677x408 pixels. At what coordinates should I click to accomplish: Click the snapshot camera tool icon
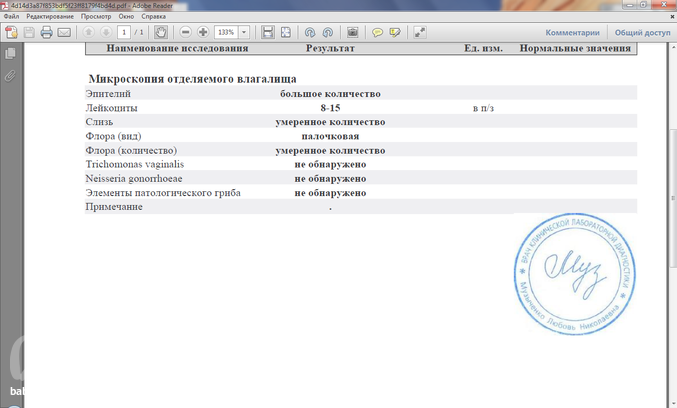coord(353,32)
